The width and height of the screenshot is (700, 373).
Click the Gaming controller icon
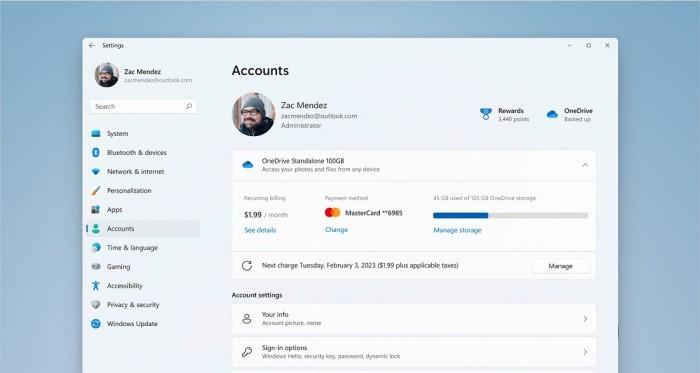[96, 266]
